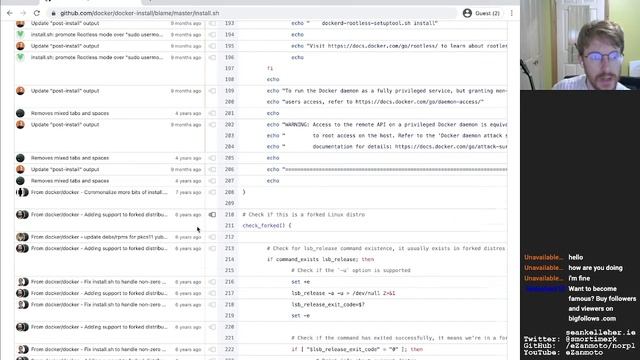View blame prior to change at line 201

click(x=212, y=113)
